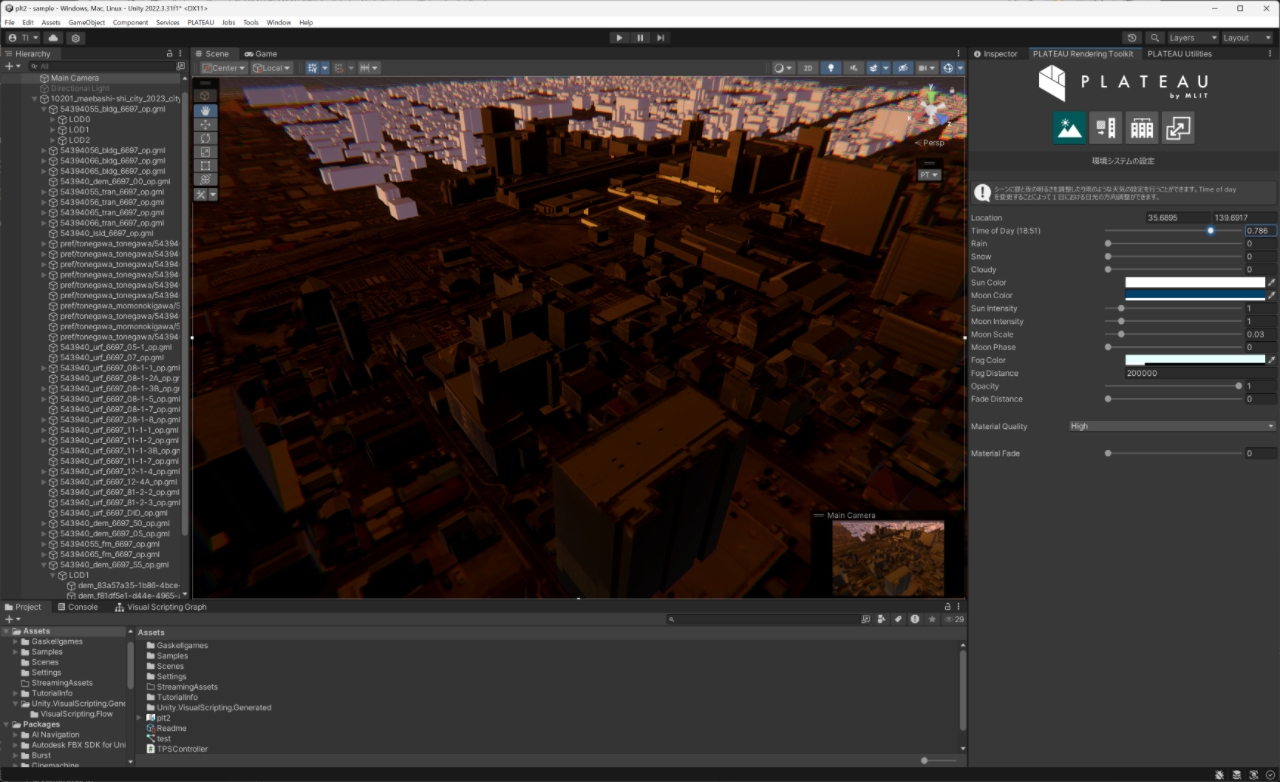Open the PLATEAU menu
The image size is (1280, 782).
[x=200, y=22]
